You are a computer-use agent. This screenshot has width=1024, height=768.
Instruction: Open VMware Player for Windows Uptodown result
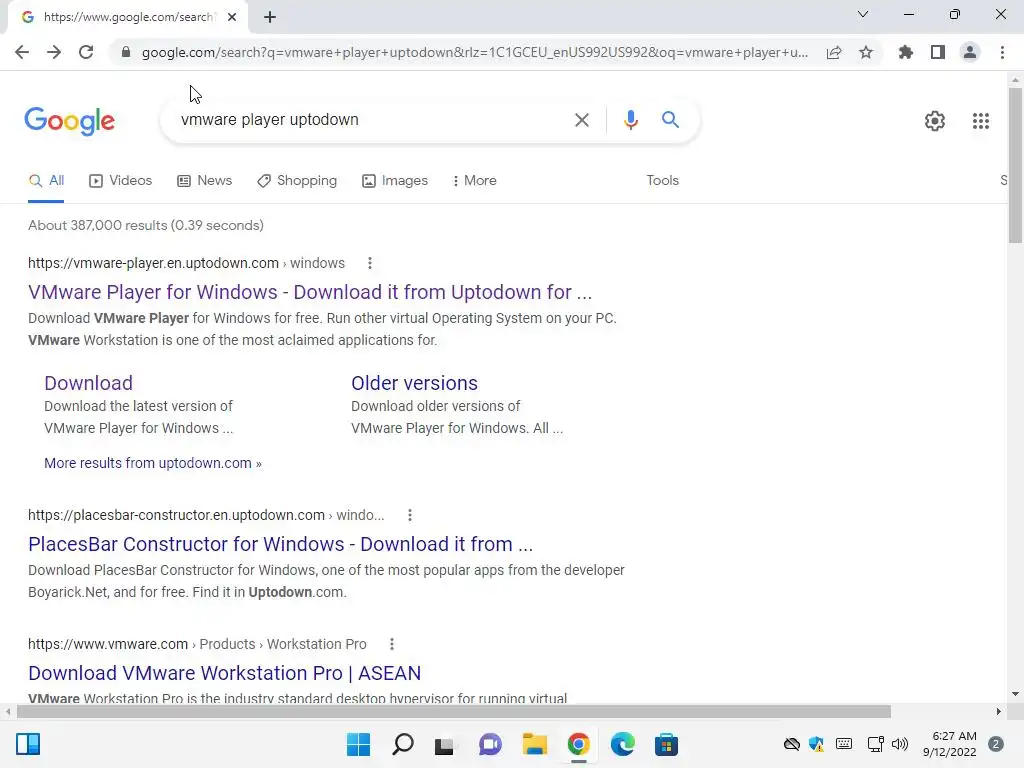(x=310, y=293)
